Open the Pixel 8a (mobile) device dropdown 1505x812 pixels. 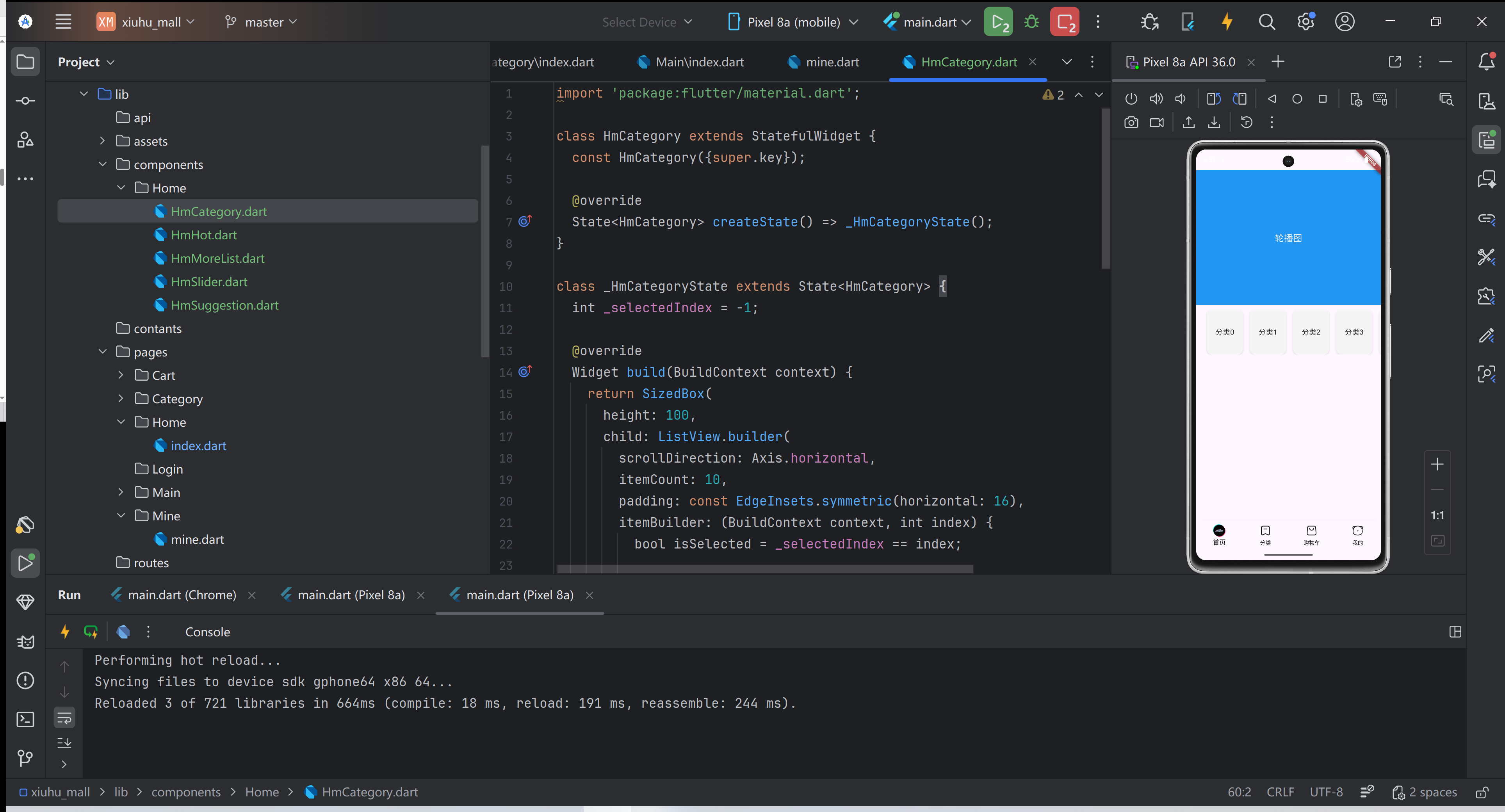(793, 21)
